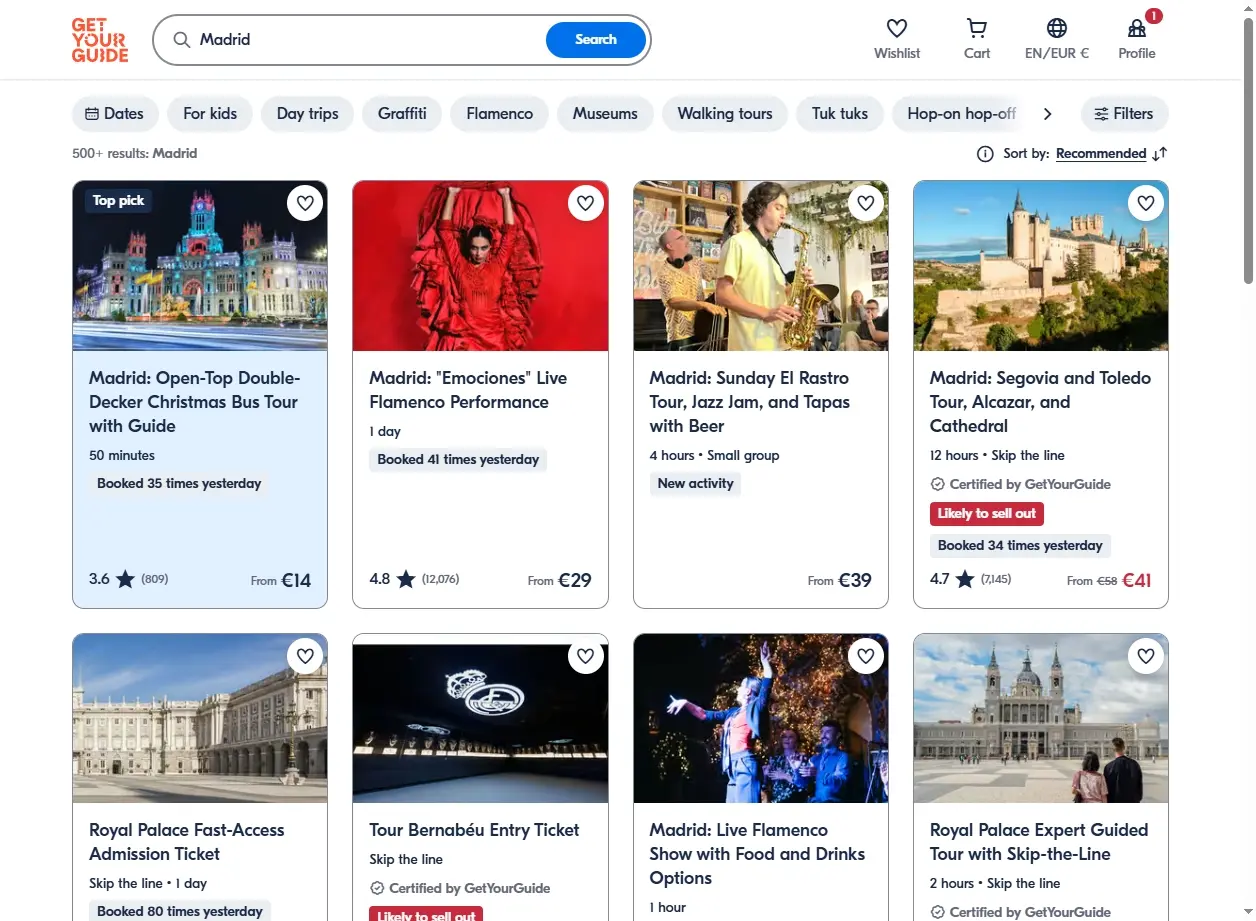This screenshot has width=1256, height=921.
Task: Click 'Booked 35 times yesterday' label
Action: 179,484
